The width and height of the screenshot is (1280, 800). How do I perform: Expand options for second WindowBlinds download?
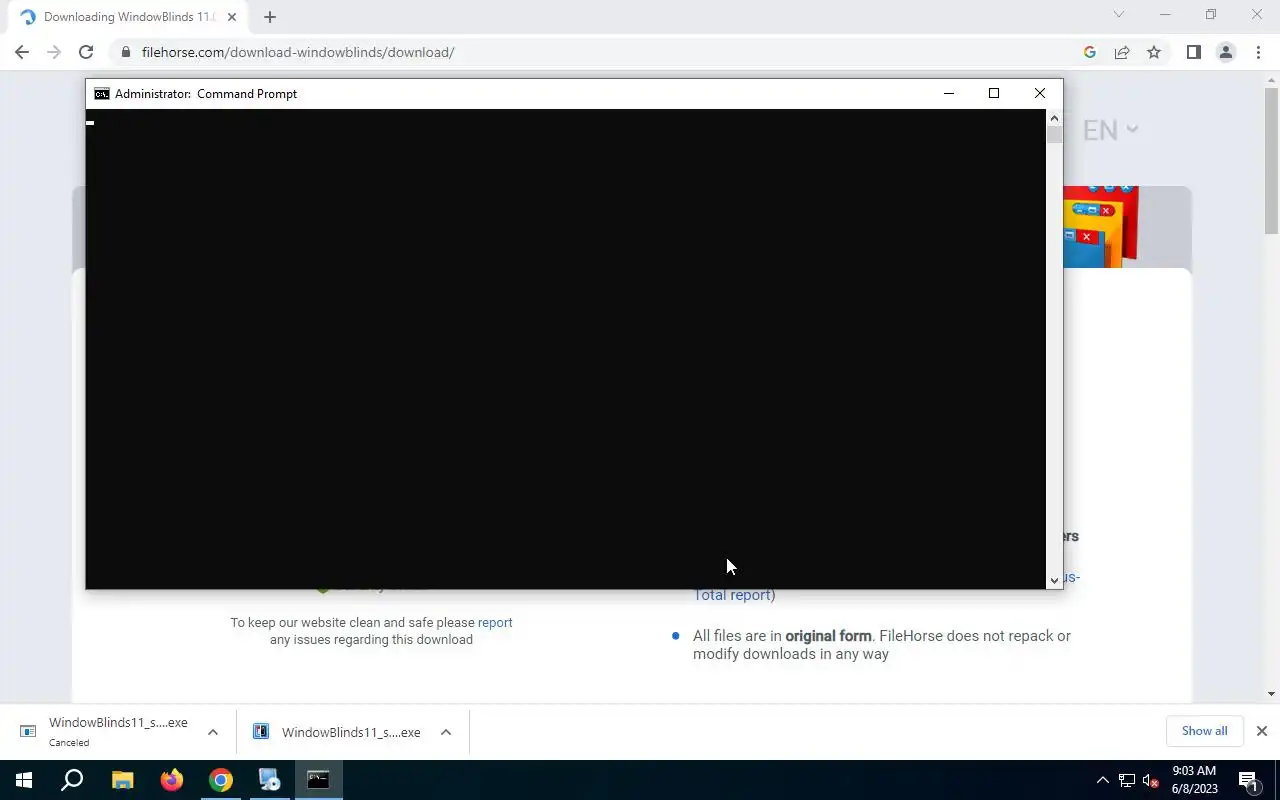pos(446,732)
